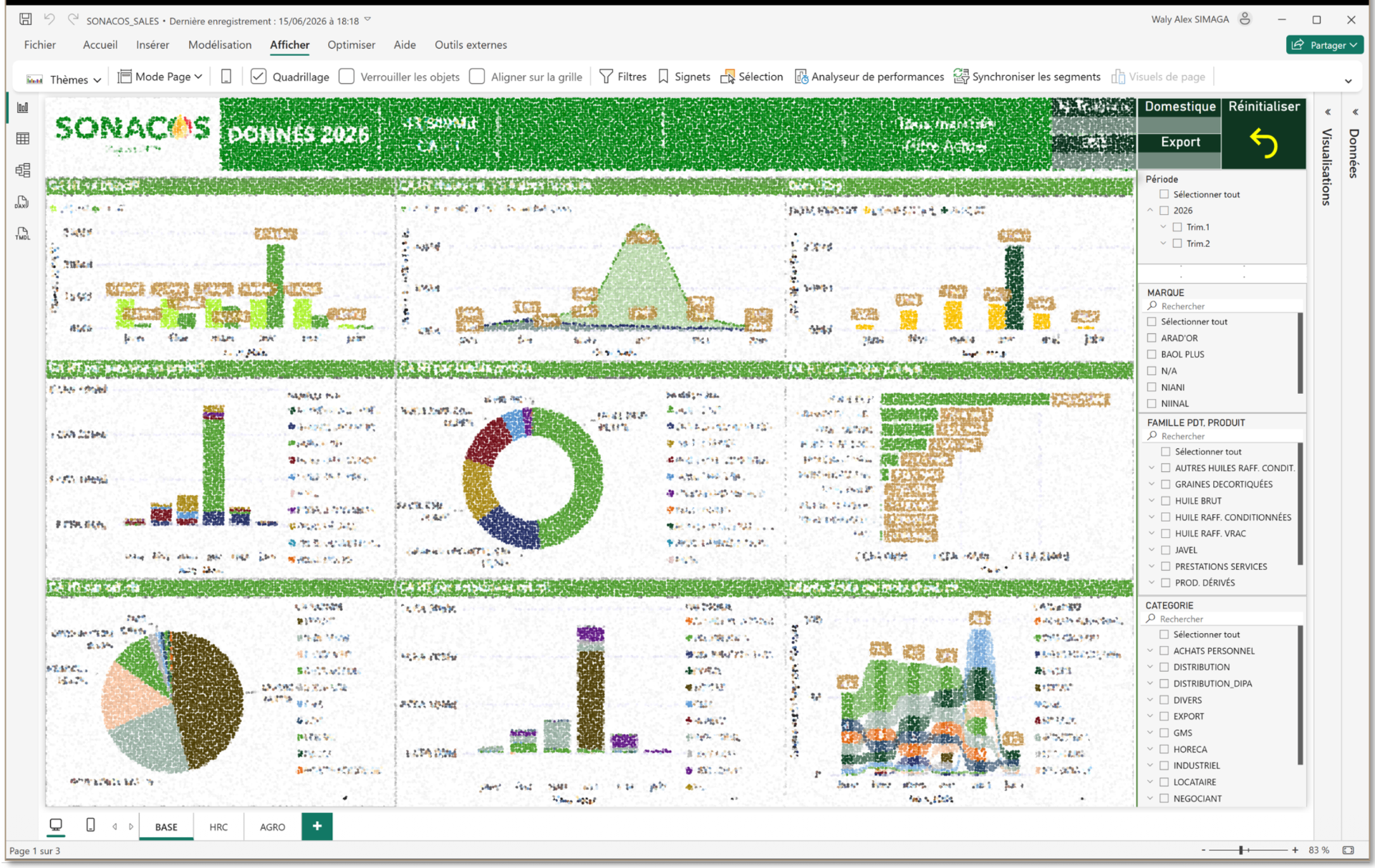This screenshot has width=1375, height=868.
Task: Check the 2026 period checkbox
Action: [x=1164, y=211]
